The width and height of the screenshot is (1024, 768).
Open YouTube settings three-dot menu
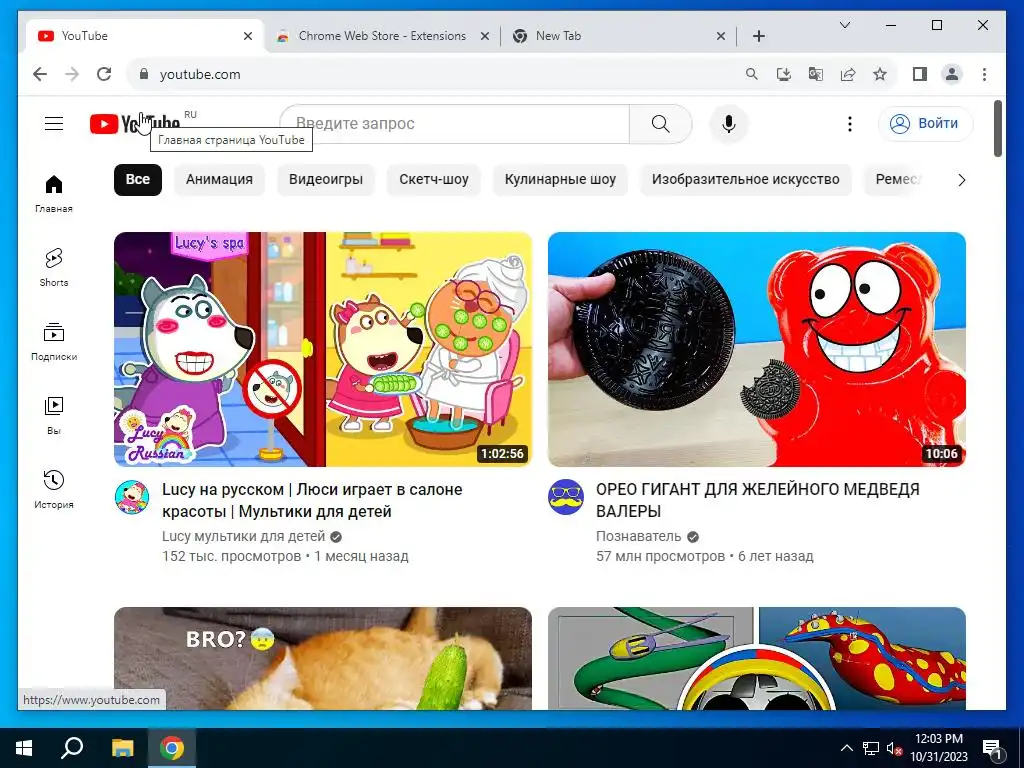click(850, 123)
